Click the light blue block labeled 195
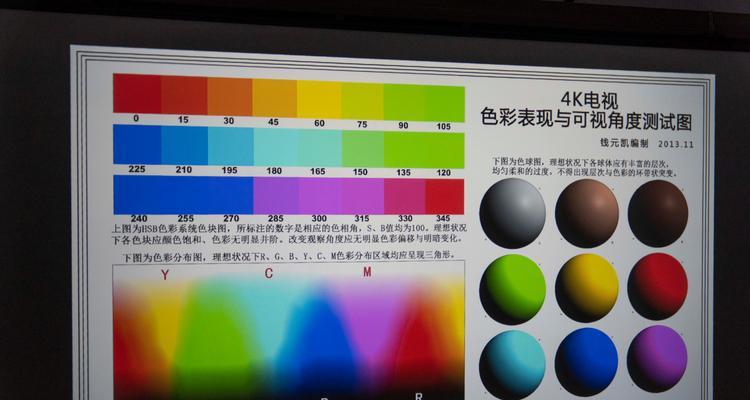 (x=231, y=146)
